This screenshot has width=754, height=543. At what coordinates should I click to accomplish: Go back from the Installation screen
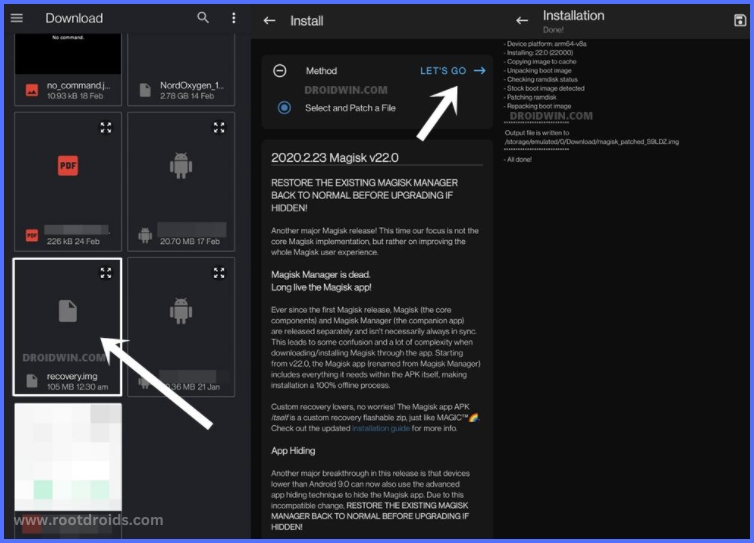coord(522,21)
